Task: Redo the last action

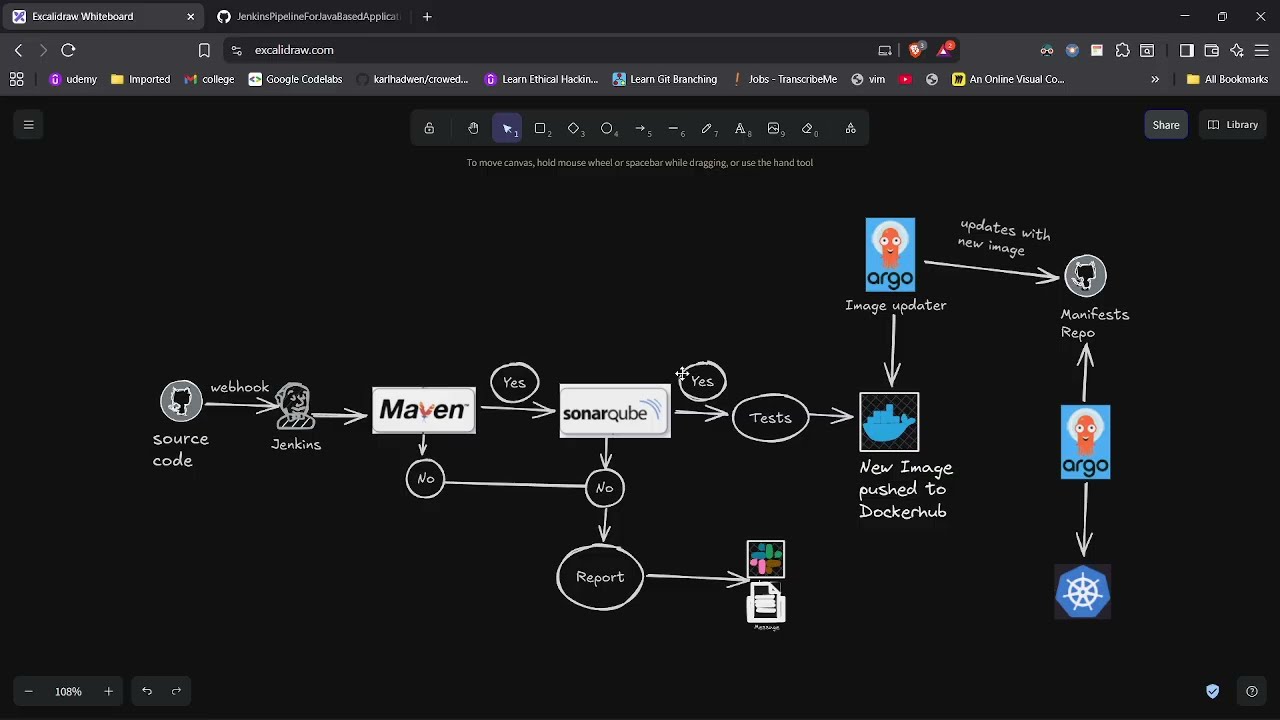Action: coord(176,691)
